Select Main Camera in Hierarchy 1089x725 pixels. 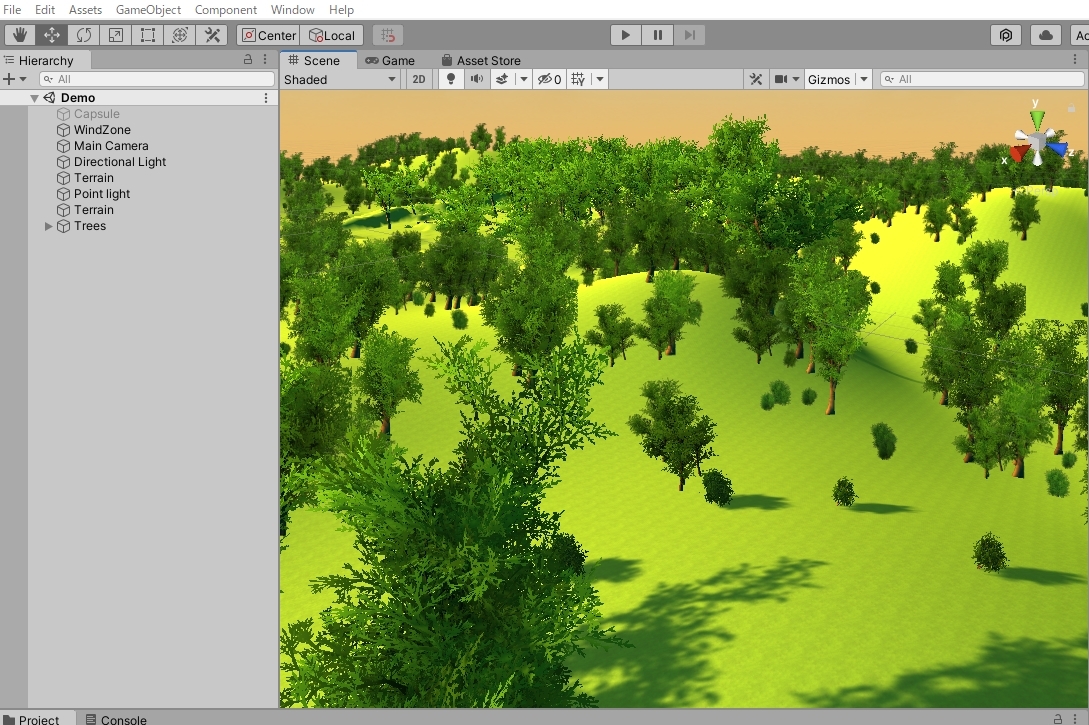click(111, 146)
